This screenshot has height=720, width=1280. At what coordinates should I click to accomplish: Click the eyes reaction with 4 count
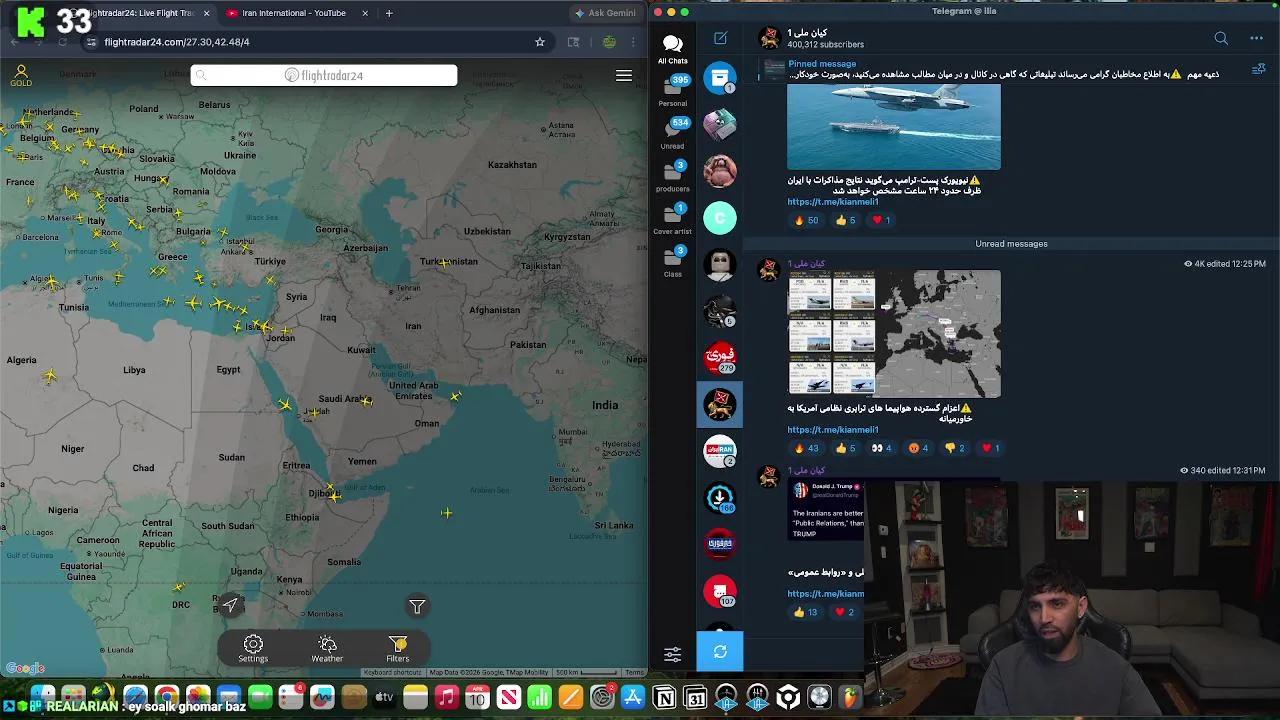pos(881,448)
